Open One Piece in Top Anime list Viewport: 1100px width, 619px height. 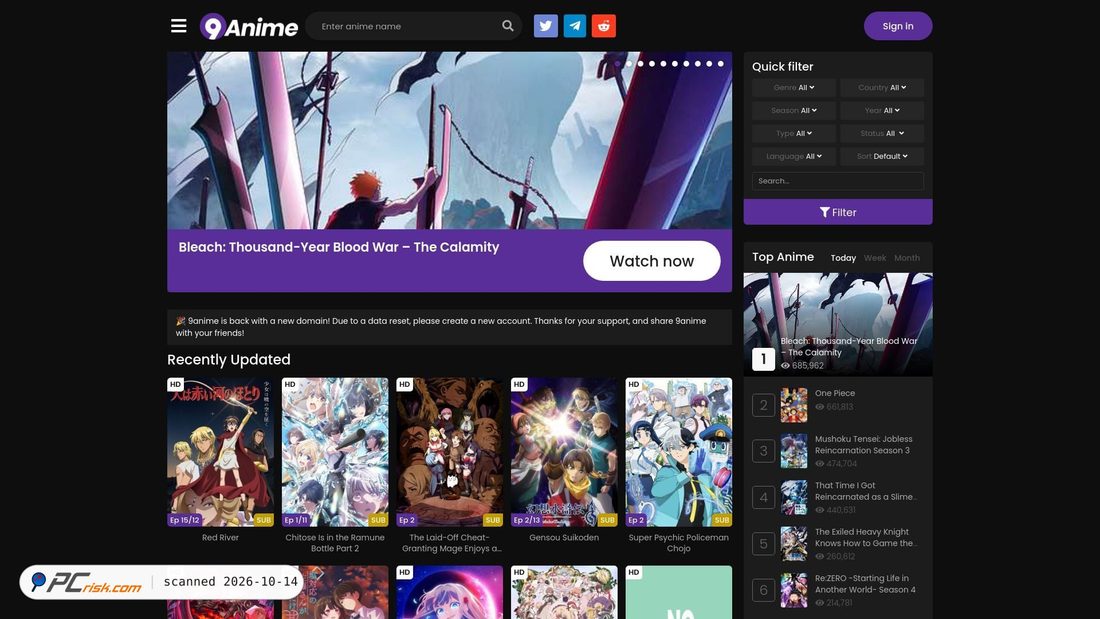[835, 394]
